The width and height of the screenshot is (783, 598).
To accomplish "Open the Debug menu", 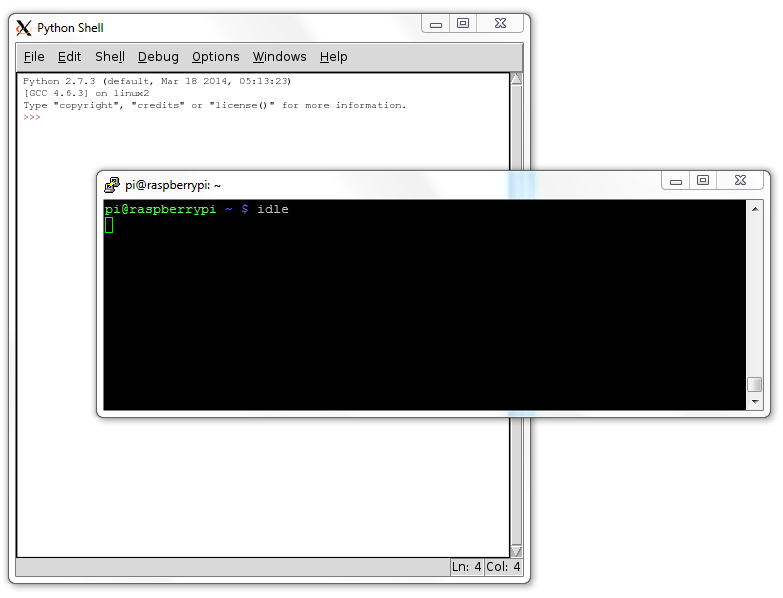I will coord(158,57).
